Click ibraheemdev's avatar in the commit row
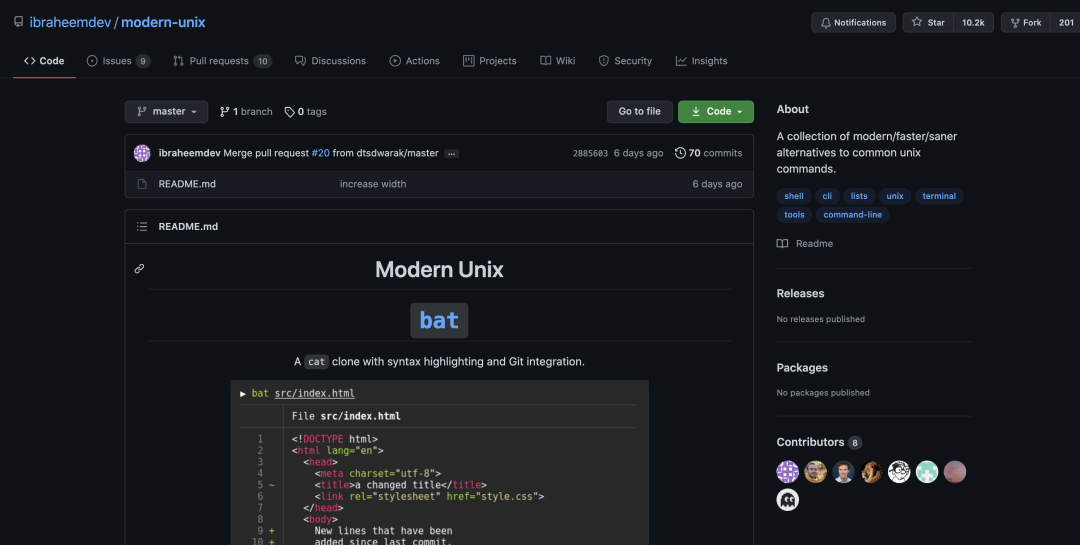The image size is (1080, 545). click(x=142, y=153)
